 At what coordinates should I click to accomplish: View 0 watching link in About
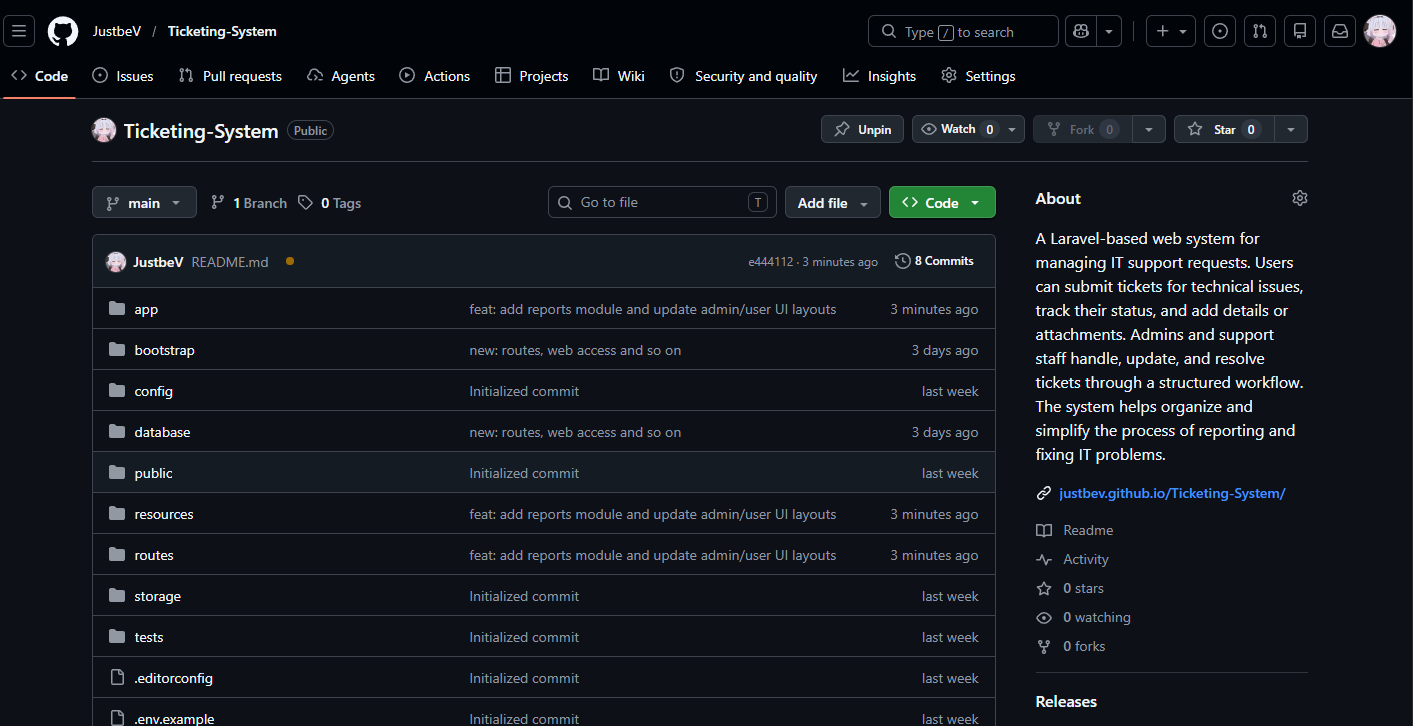coord(1084,617)
